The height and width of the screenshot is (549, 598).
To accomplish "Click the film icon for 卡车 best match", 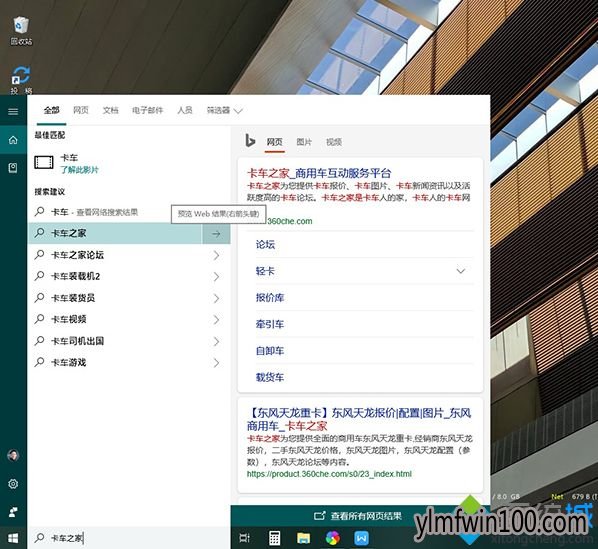I will 44,162.
